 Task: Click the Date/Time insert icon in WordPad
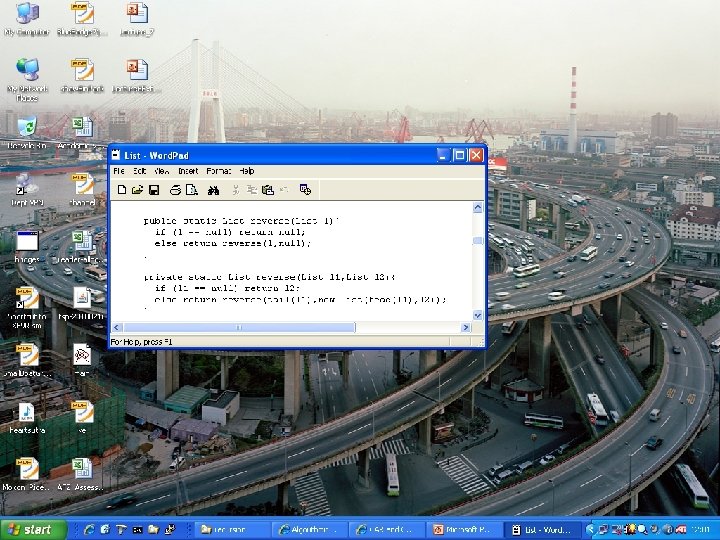pyautogui.click(x=305, y=190)
